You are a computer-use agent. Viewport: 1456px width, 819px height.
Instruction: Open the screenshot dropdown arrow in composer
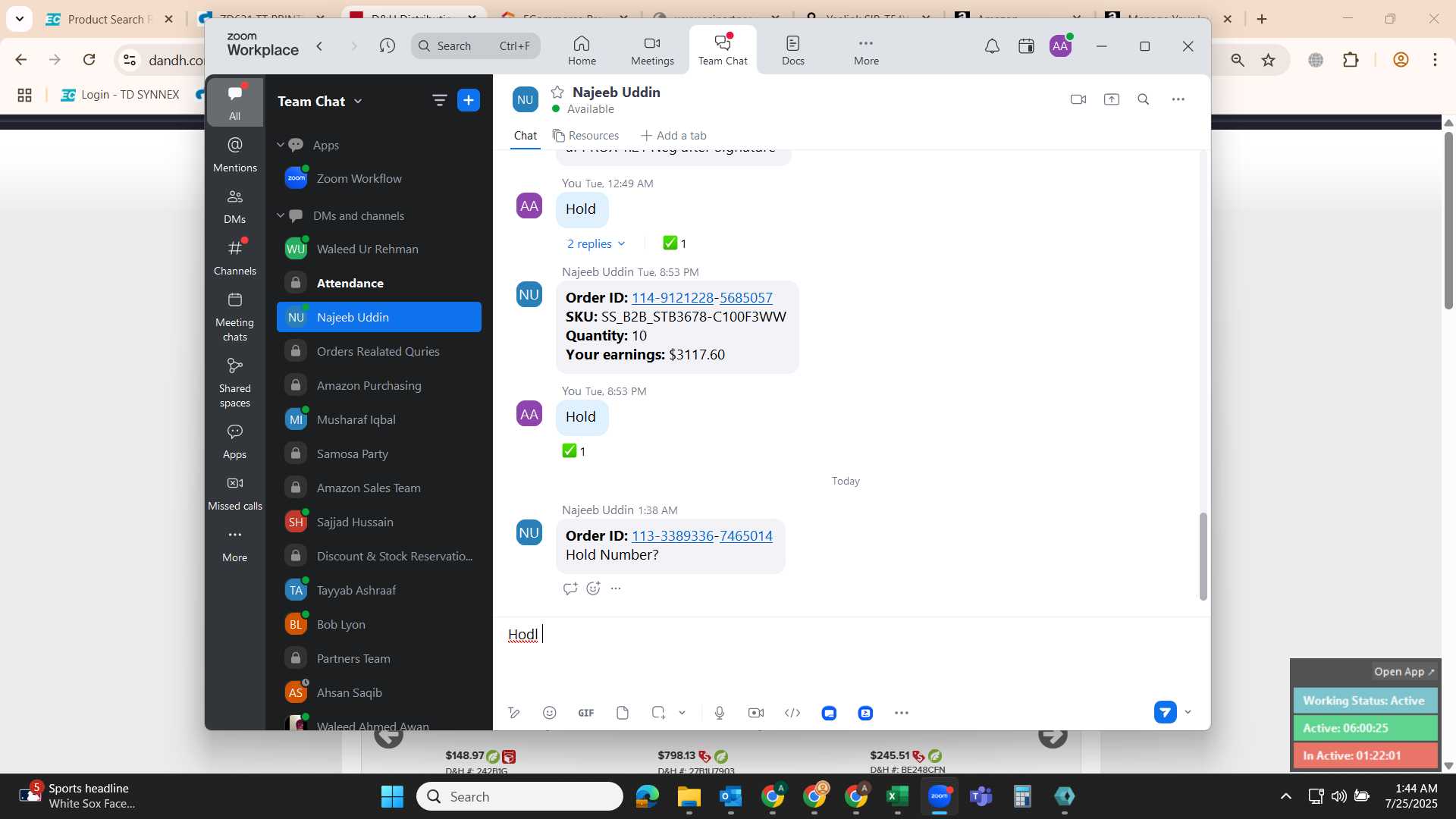click(682, 713)
